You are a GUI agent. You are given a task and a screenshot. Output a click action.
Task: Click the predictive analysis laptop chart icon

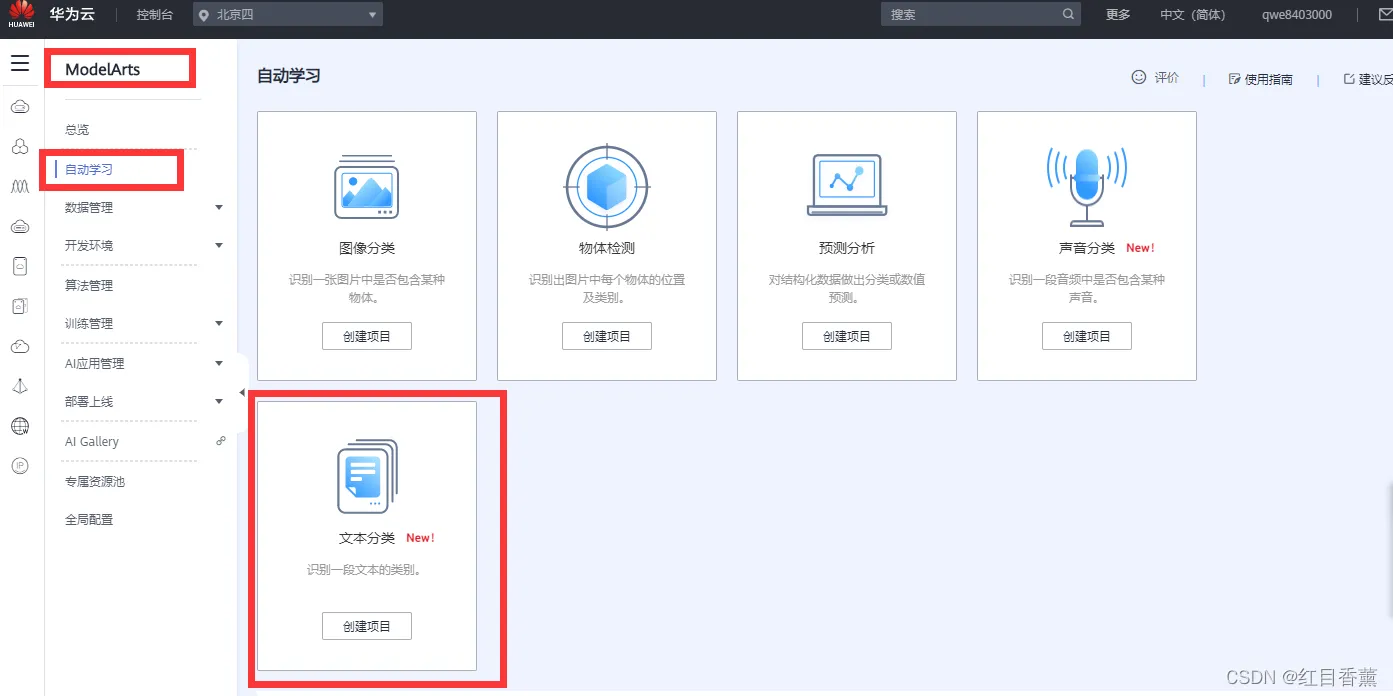pos(846,185)
